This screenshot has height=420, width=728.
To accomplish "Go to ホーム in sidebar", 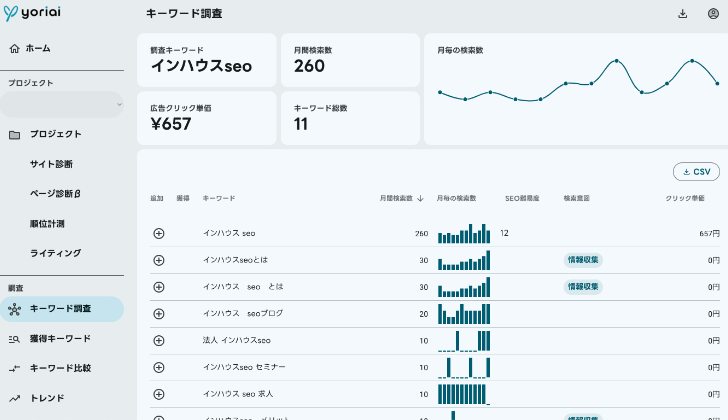I will coord(38,48).
